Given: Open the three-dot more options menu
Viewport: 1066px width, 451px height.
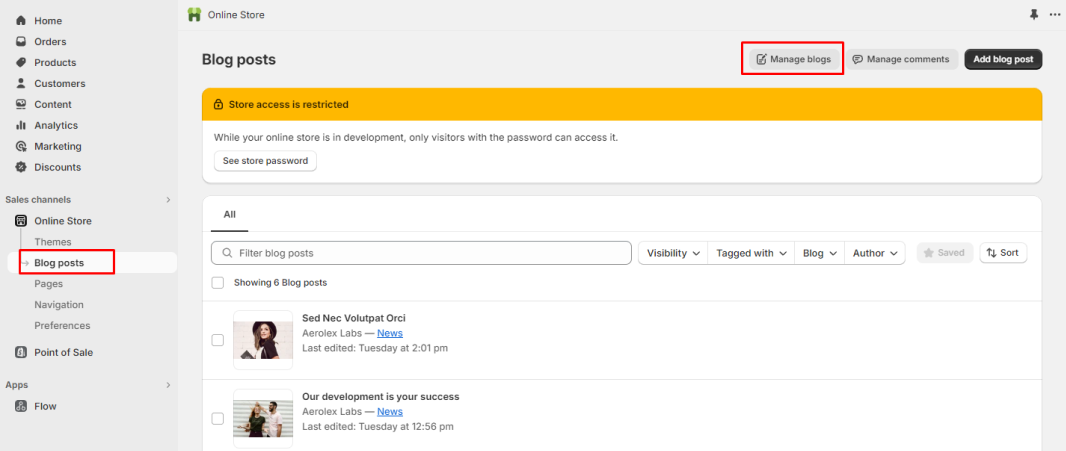Looking at the screenshot, I should point(1054,14).
